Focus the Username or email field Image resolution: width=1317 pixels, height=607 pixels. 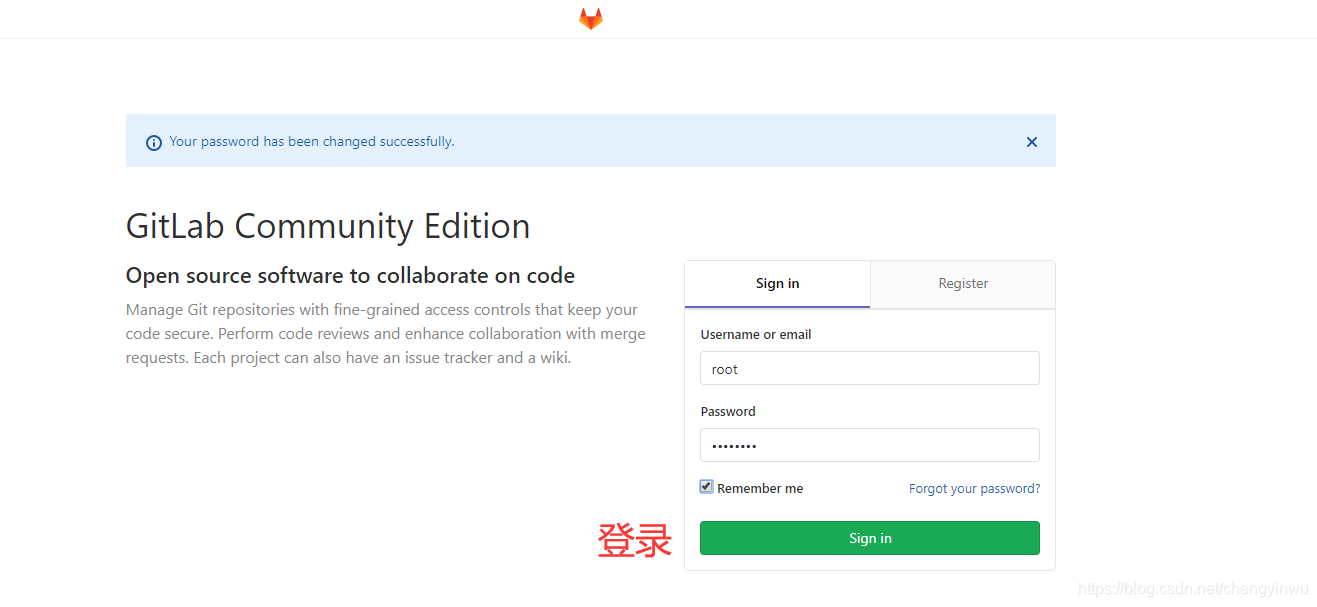(870, 368)
